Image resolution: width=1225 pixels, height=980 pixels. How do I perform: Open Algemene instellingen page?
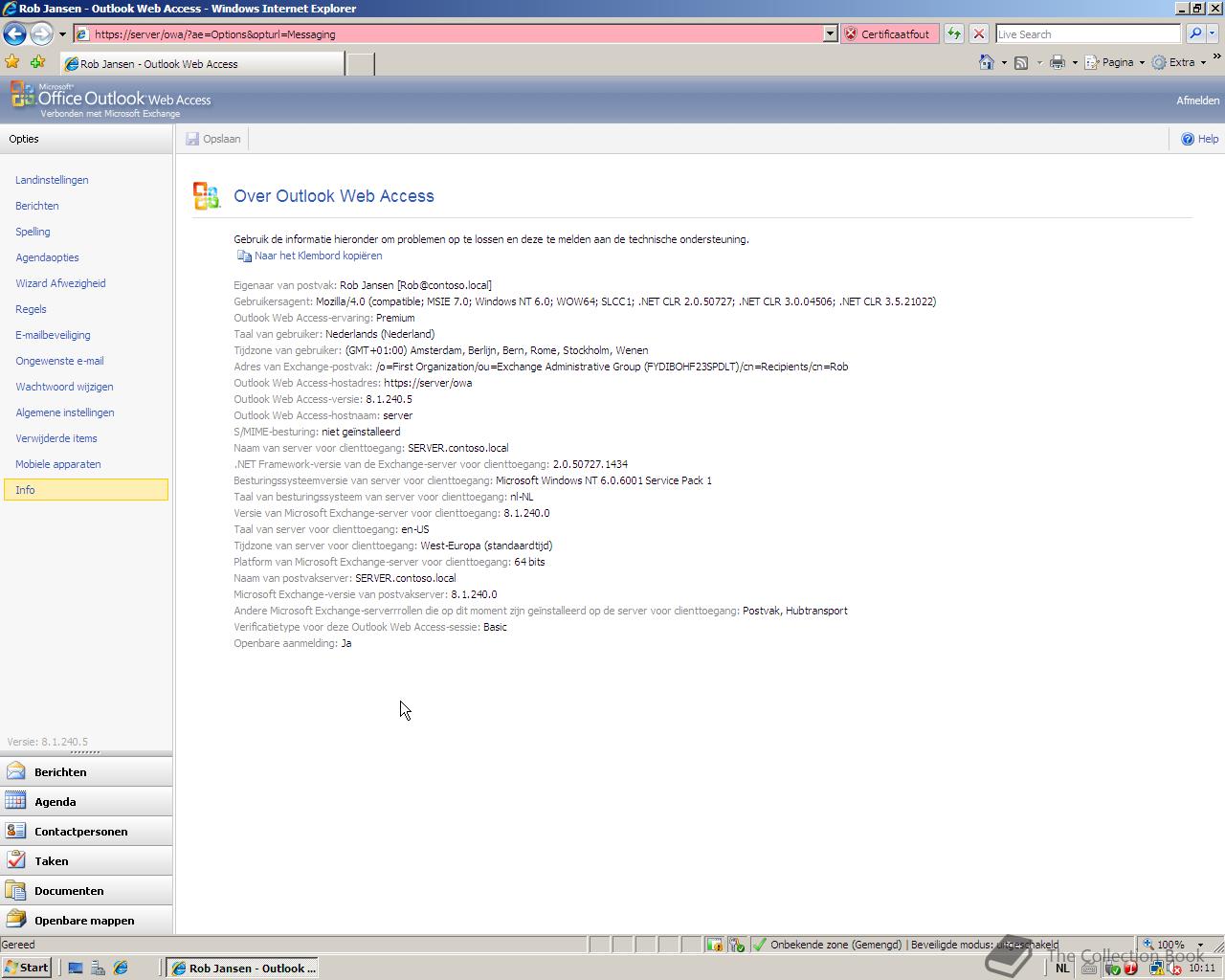coord(65,412)
